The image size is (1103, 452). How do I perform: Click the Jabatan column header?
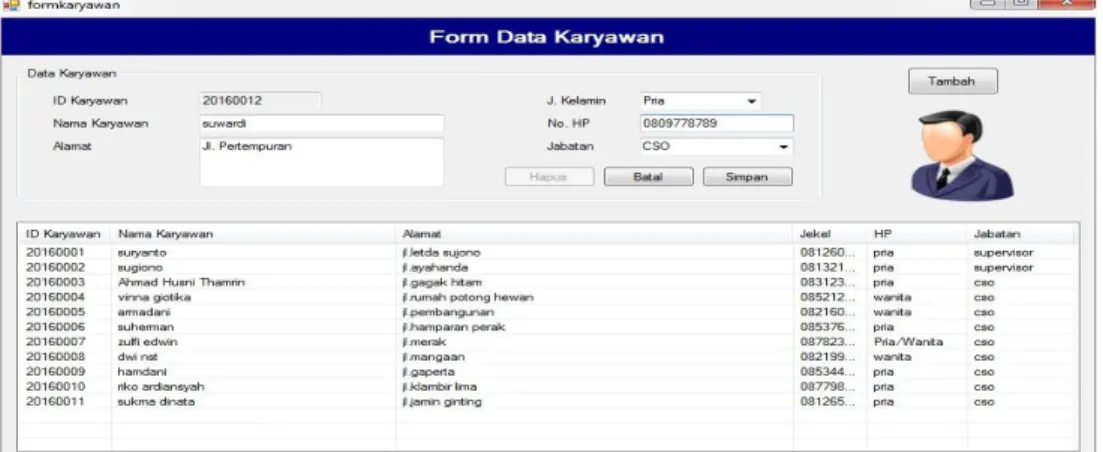click(x=1020, y=233)
